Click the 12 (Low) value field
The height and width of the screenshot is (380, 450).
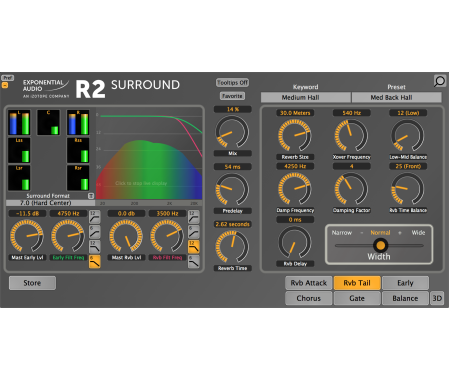[408, 113]
